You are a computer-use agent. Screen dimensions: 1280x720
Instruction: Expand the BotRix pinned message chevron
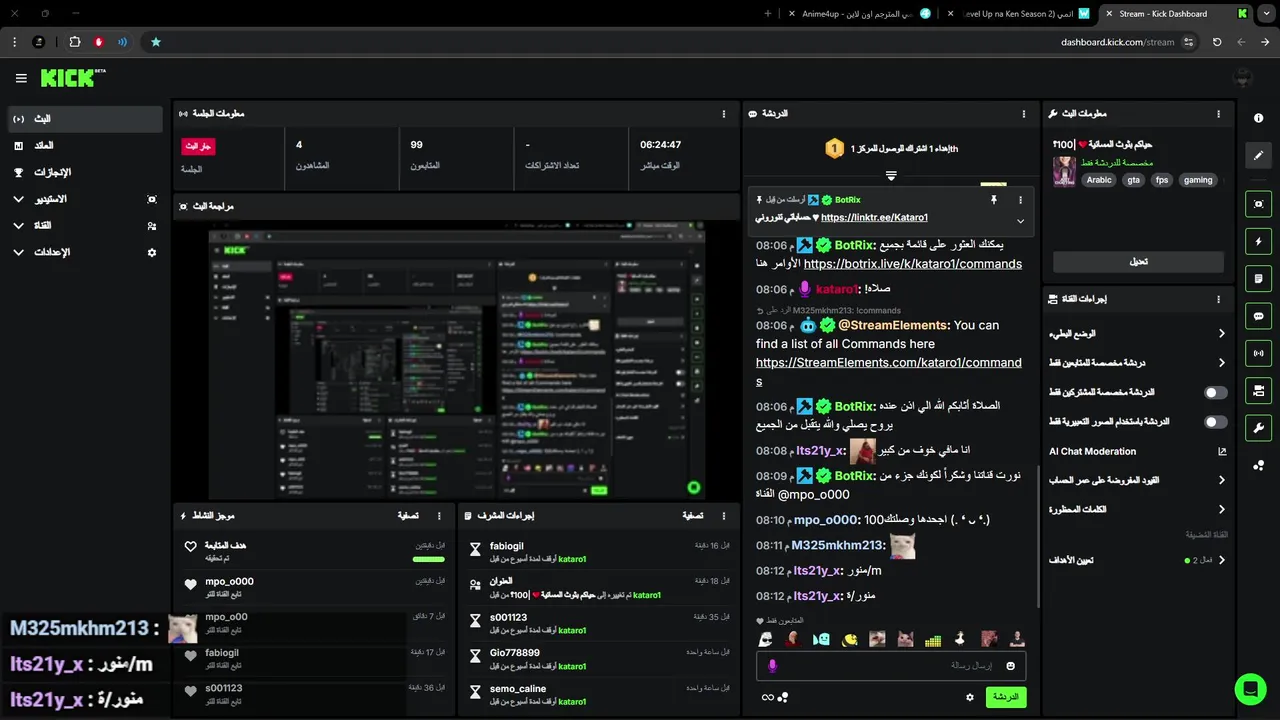click(x=1020, y=221)
